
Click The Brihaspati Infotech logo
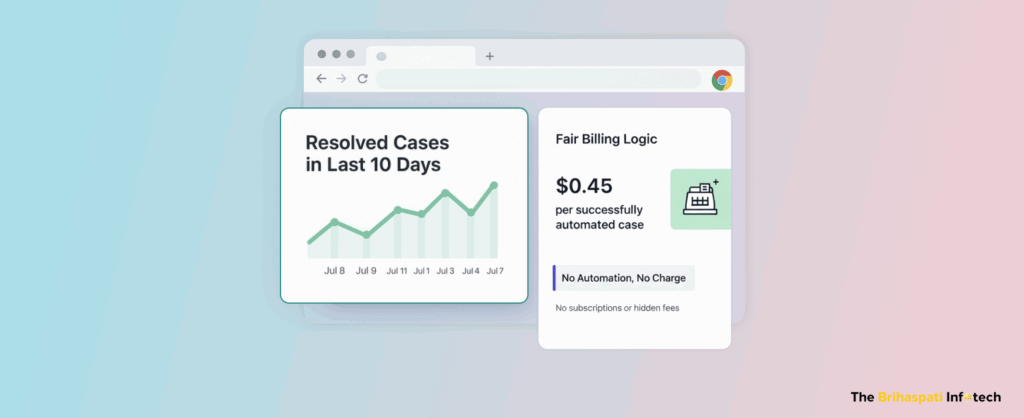coord(925,397)
